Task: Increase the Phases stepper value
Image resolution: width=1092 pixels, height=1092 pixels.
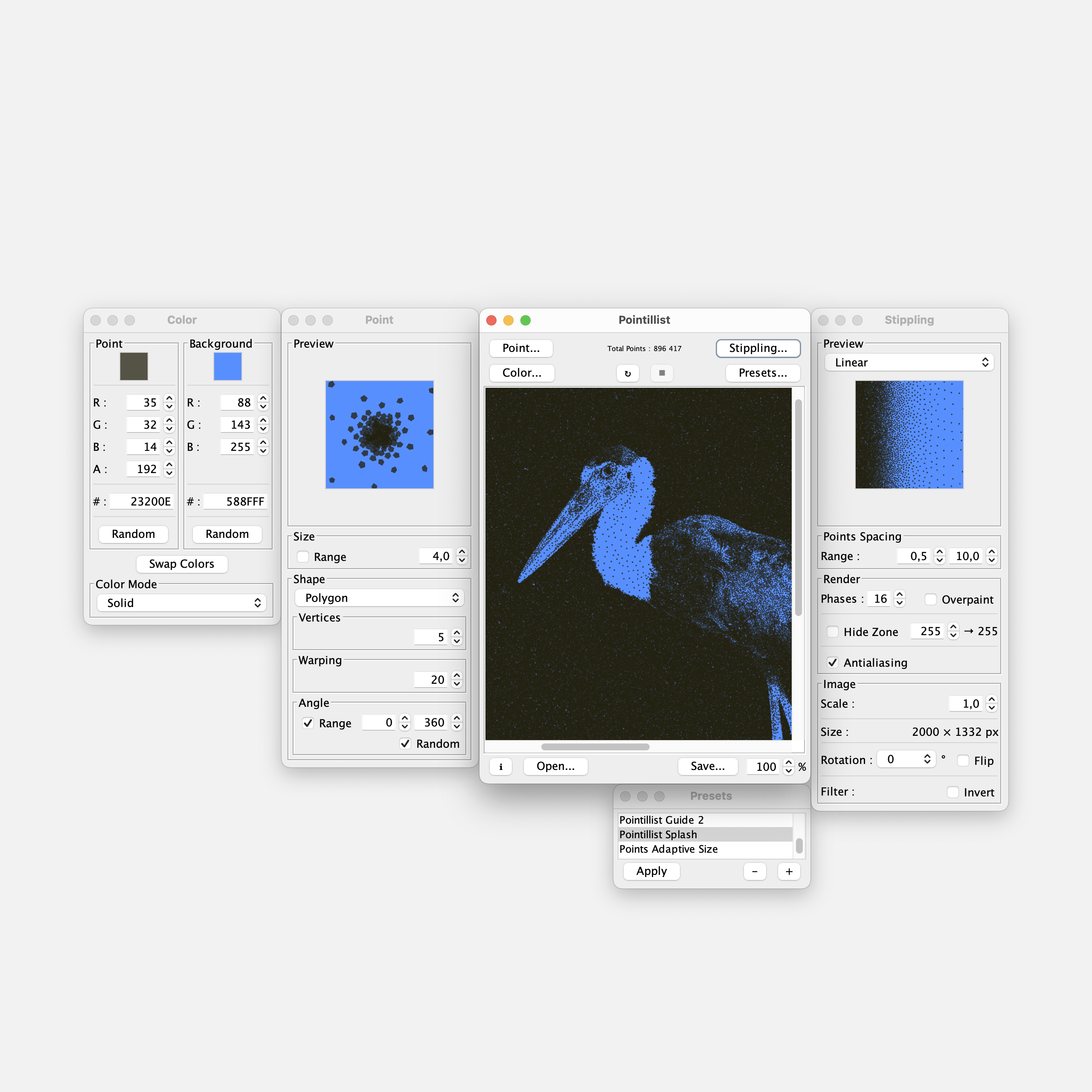Action: point(900,595)
